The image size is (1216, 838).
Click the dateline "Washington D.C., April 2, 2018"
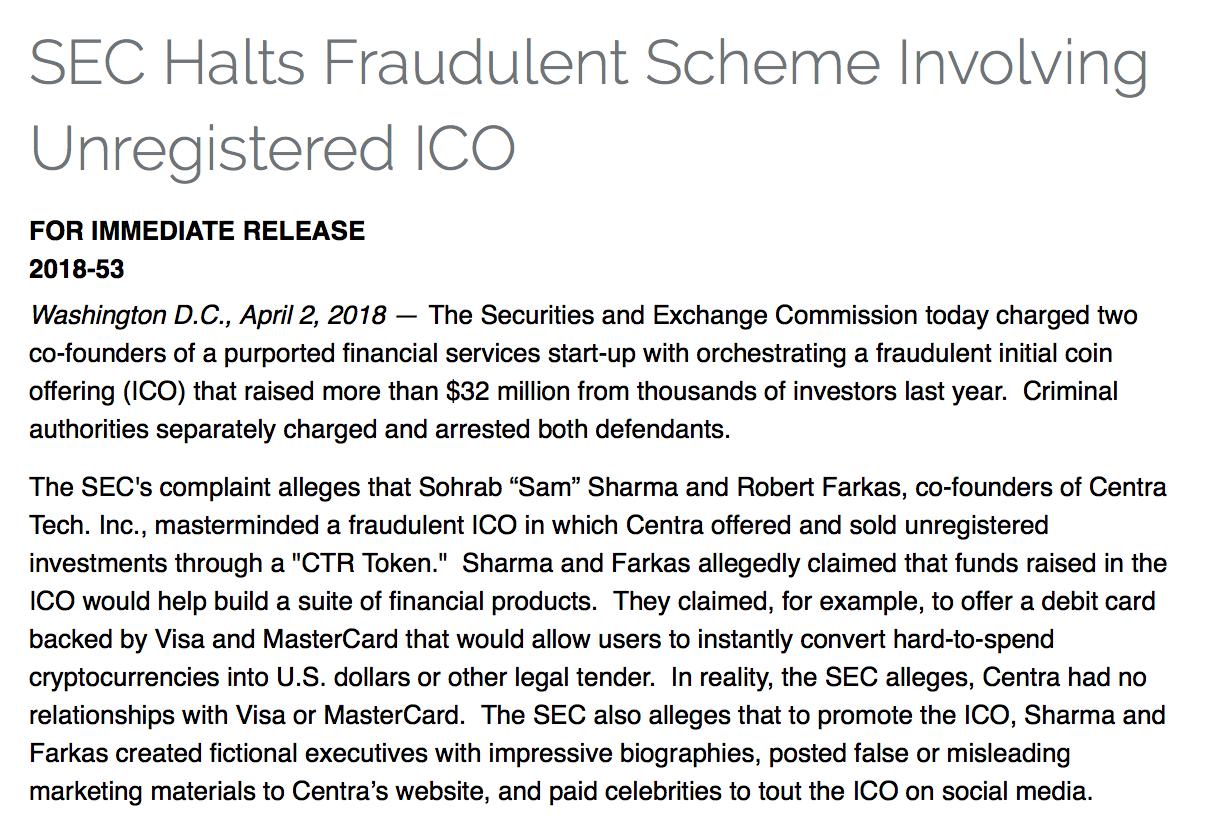click(208, 316)
